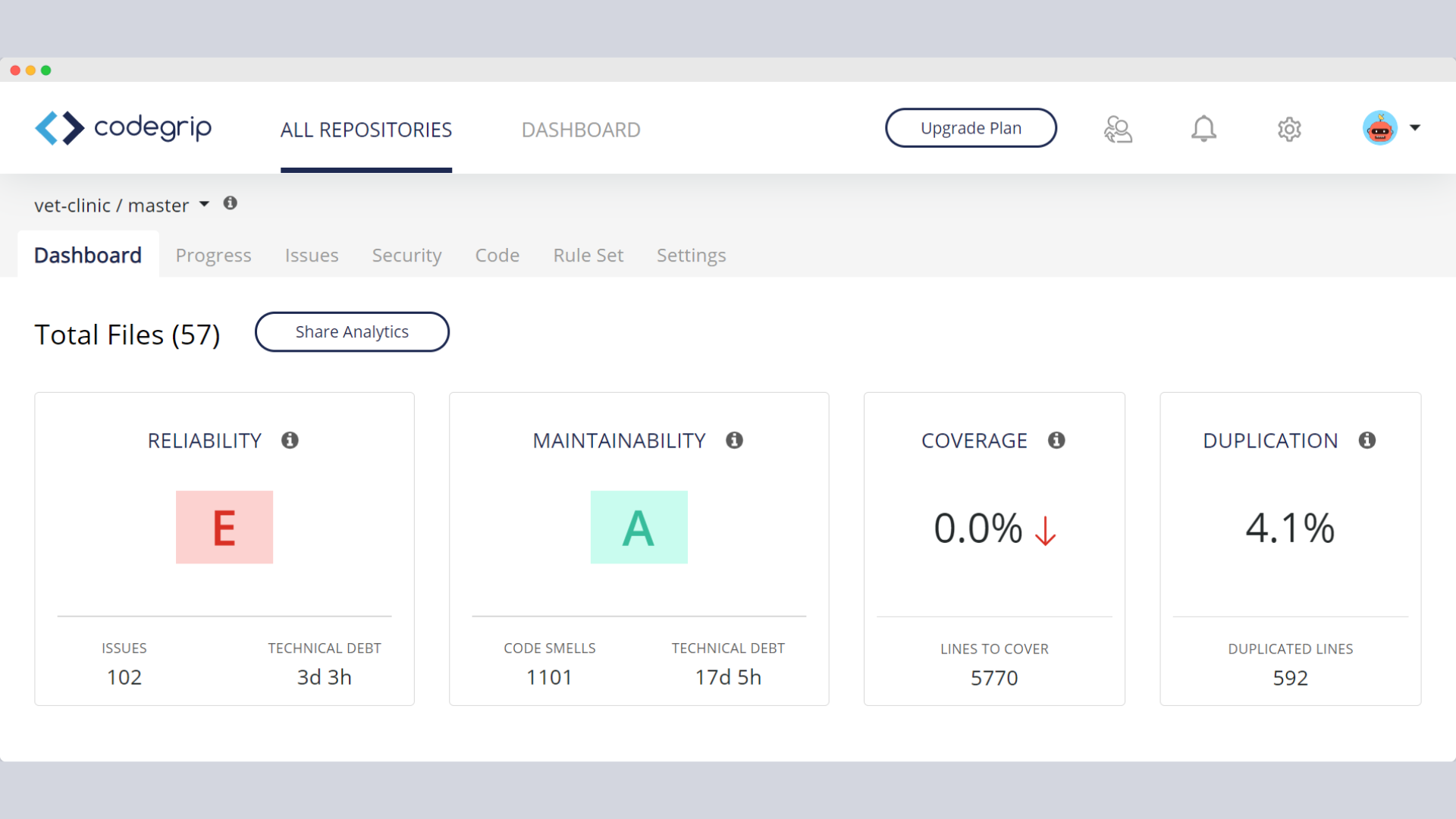Viewport: 1456px width, 819px height.
Task: Click the green Maintainability A grade box
Action: tap(639, 527)
